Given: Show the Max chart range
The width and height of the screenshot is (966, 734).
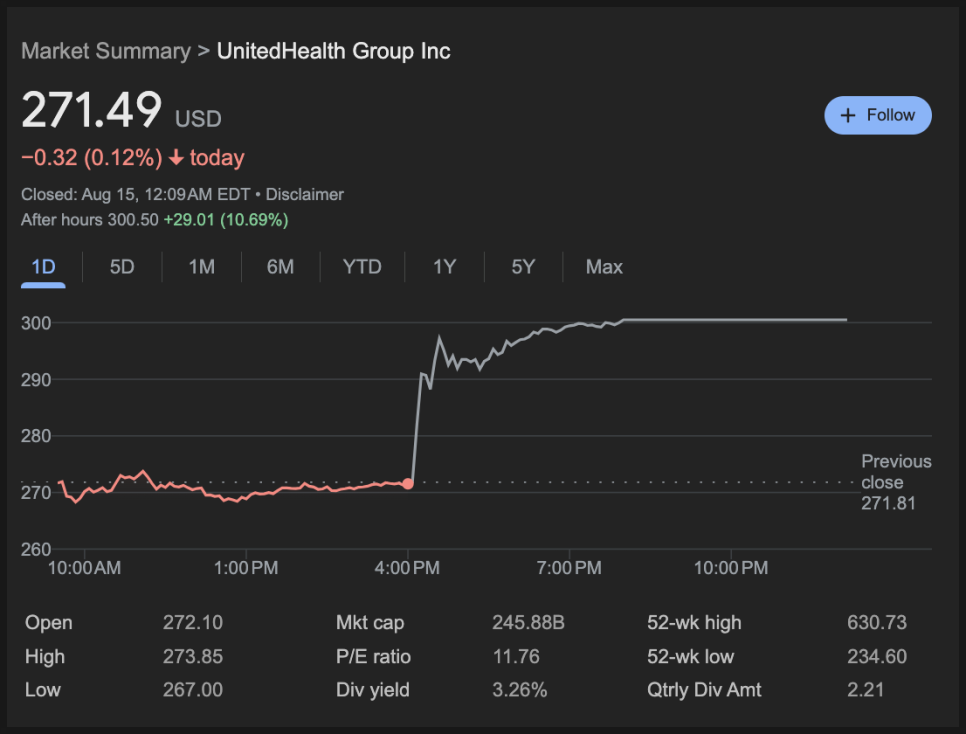Looking at the screenshot, I should coord(604,267).
